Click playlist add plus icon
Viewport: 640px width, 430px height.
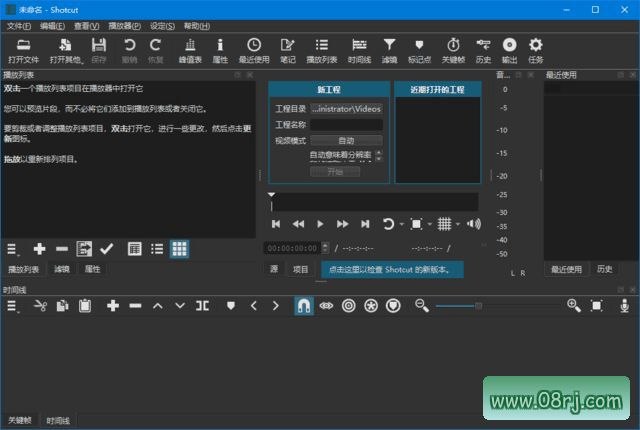point(39,248)
